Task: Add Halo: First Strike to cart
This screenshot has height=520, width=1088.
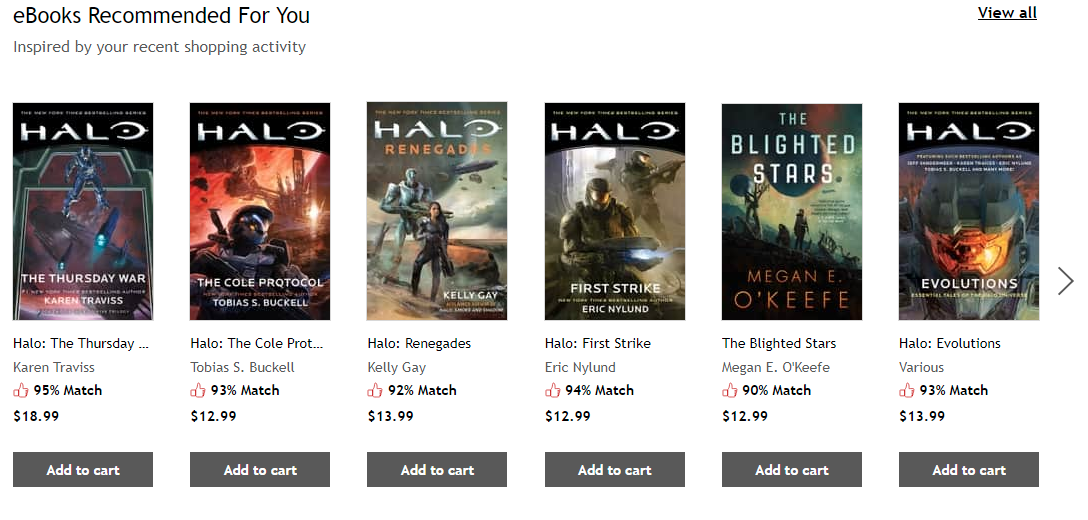Action: pyautogui.click(x=615, y=470)
